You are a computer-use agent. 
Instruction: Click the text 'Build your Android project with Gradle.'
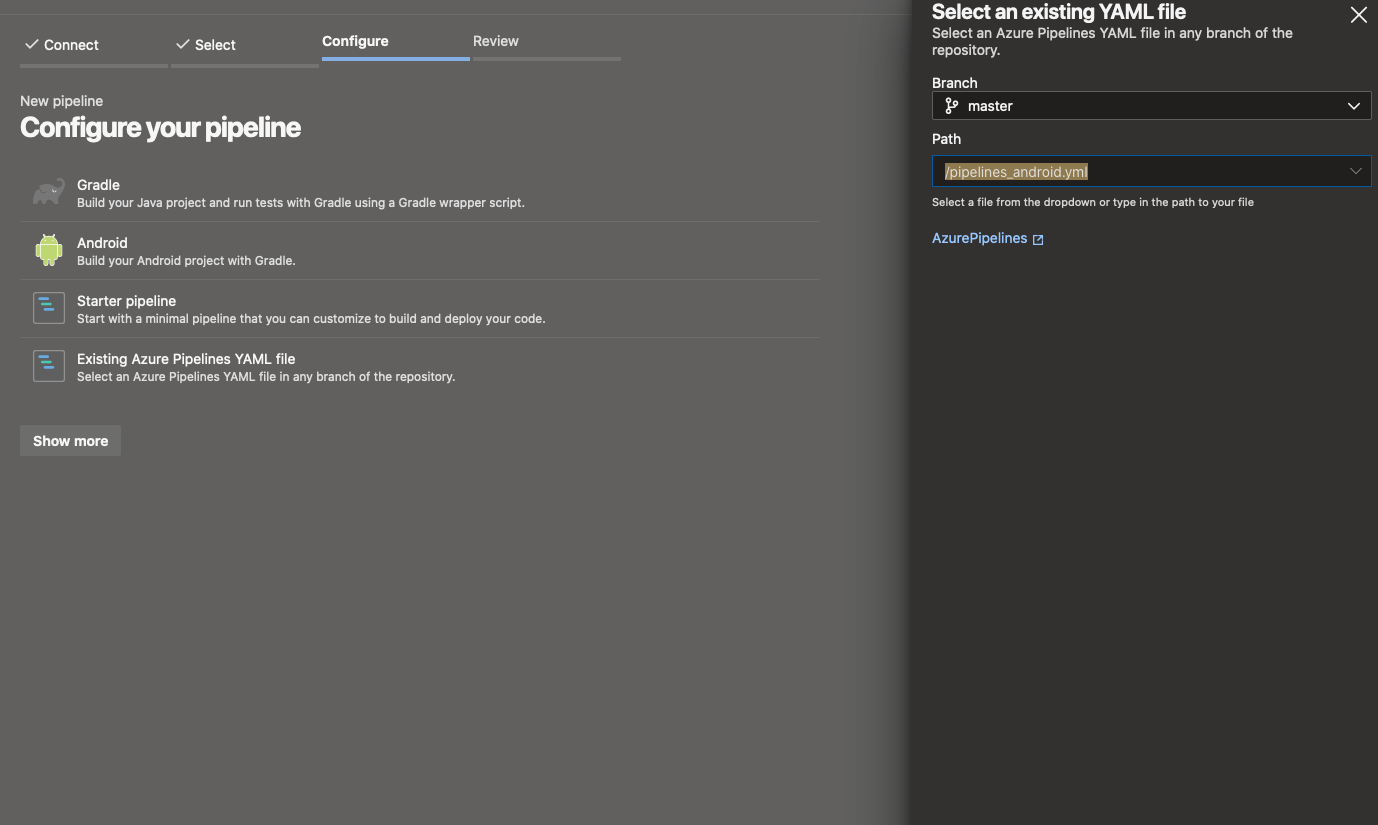tap(186, 261)
